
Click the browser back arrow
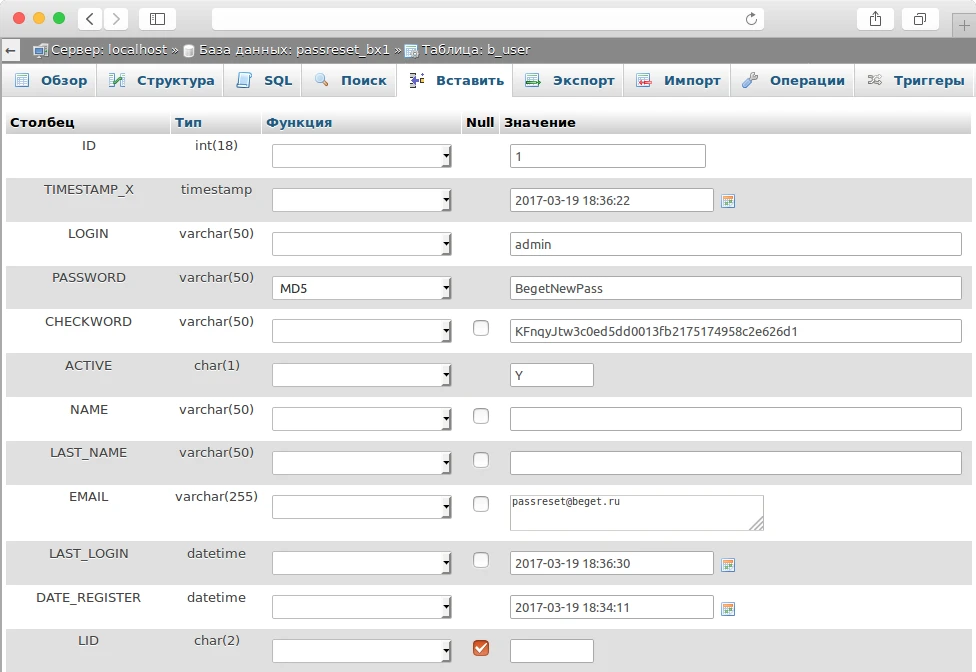click(x=90, y=19)
